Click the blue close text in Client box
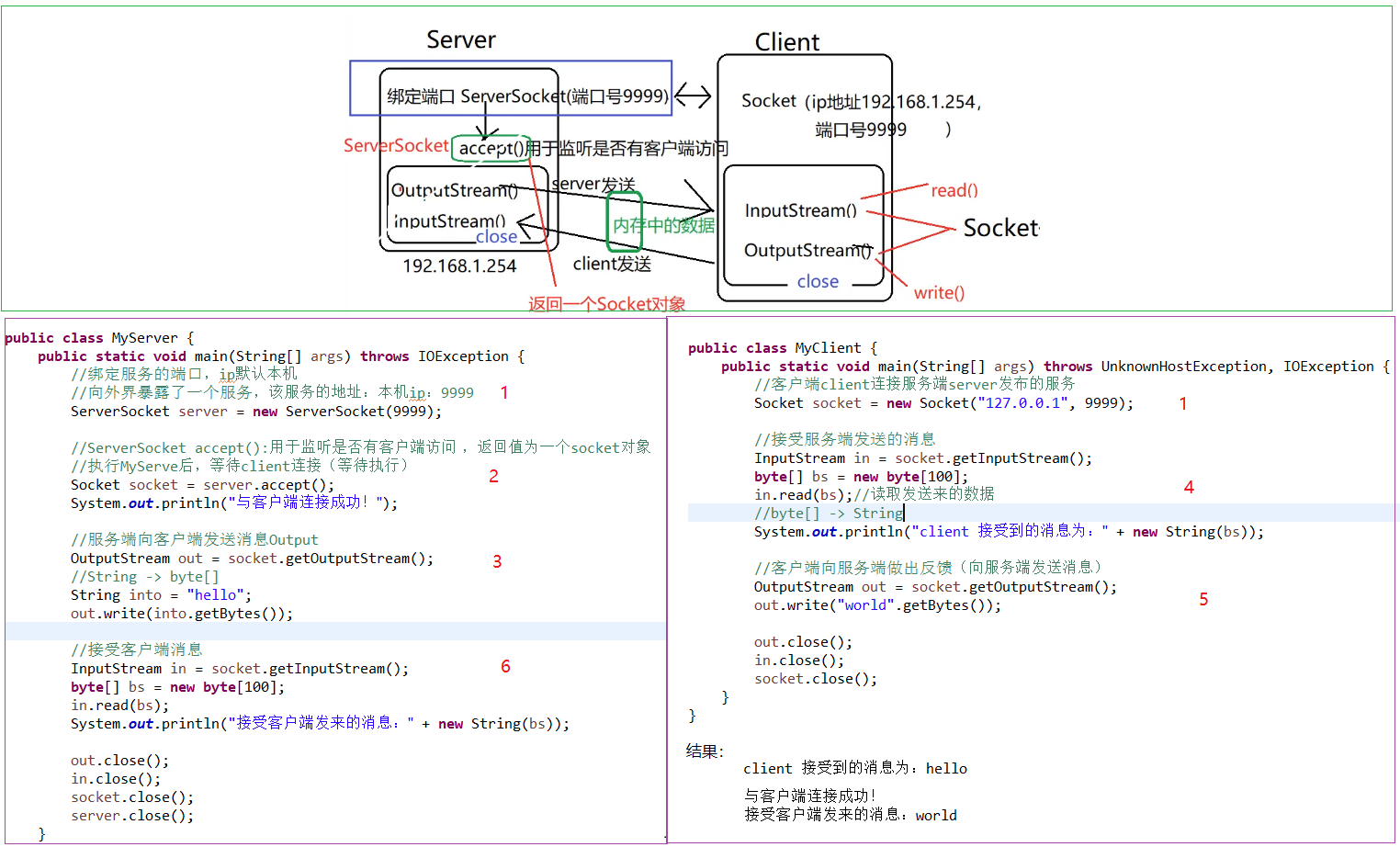 coord(818,281)
